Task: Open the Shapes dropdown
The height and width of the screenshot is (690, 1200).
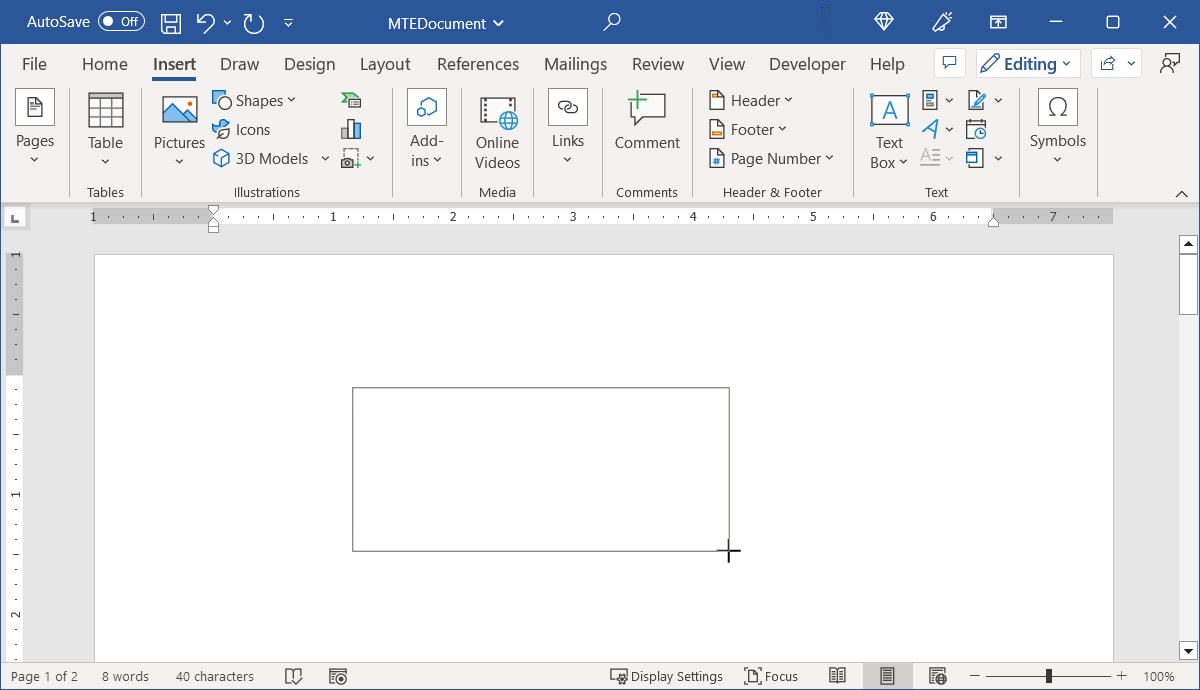Action: [x=256, y=100]
